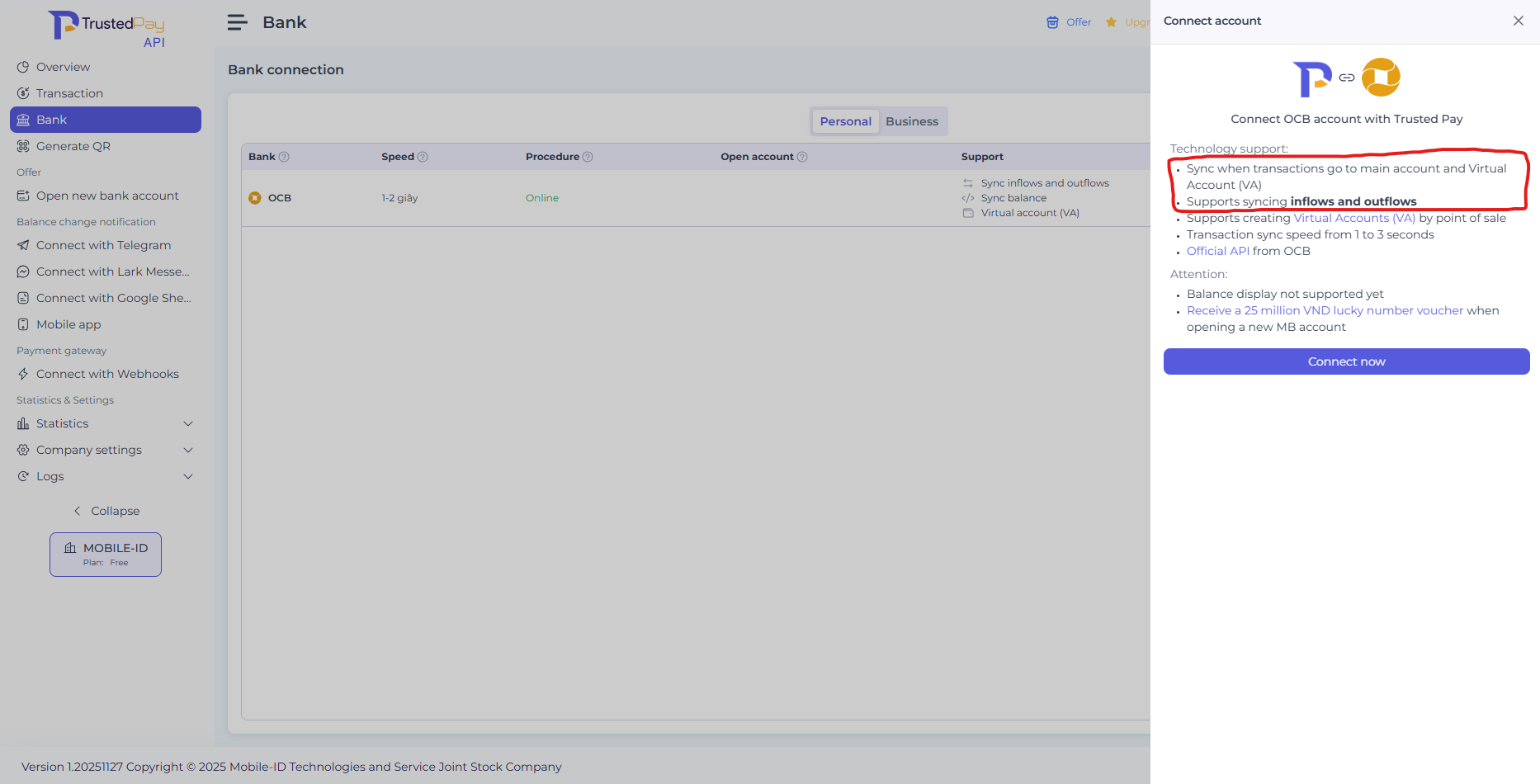Viewport: 1540px width, 784px height.
Task: Click the Connect now button
Action: (1346, 361)
